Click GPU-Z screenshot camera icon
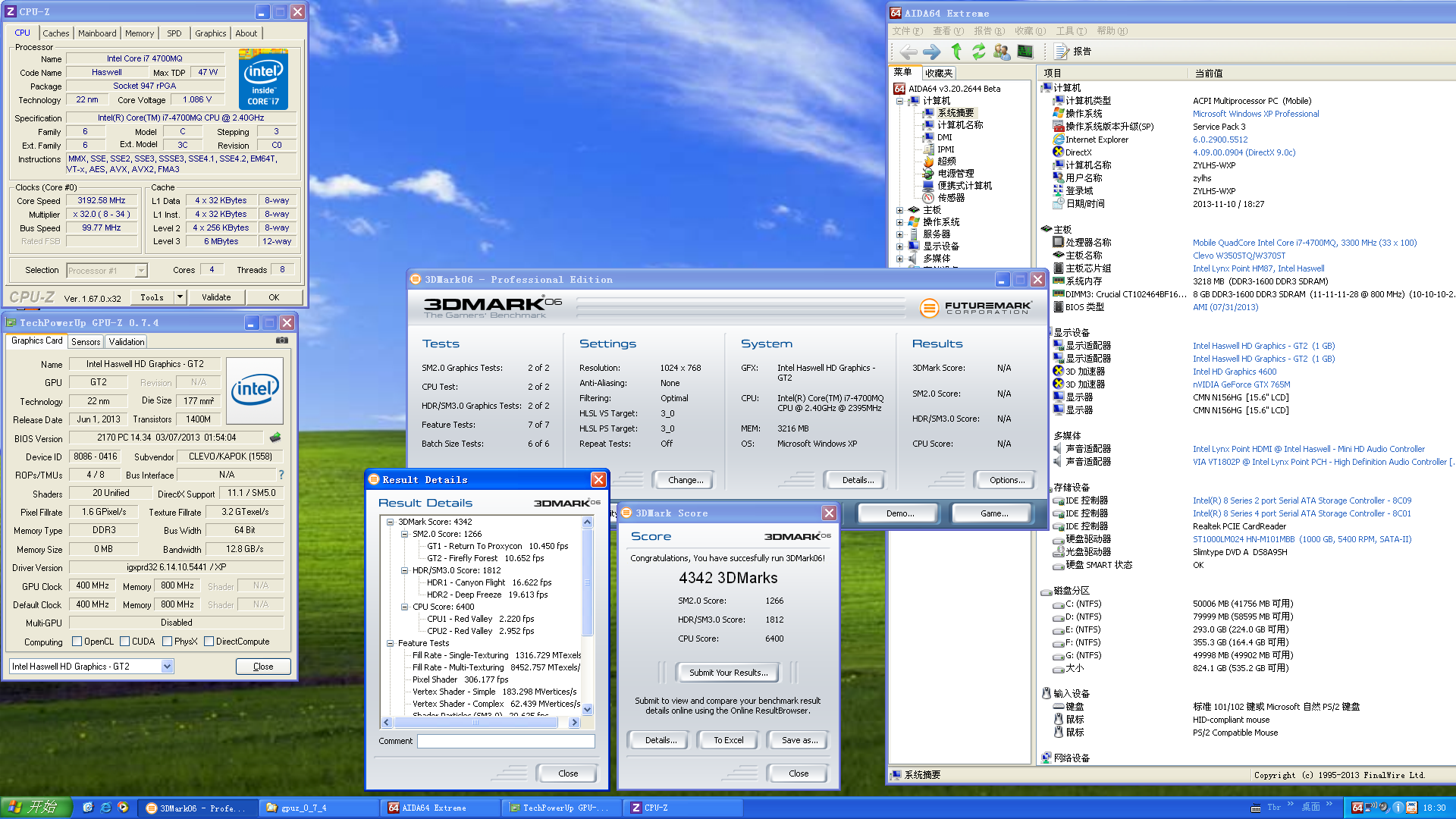Viewport: 1456px width, 819px height. pos(282,340)
